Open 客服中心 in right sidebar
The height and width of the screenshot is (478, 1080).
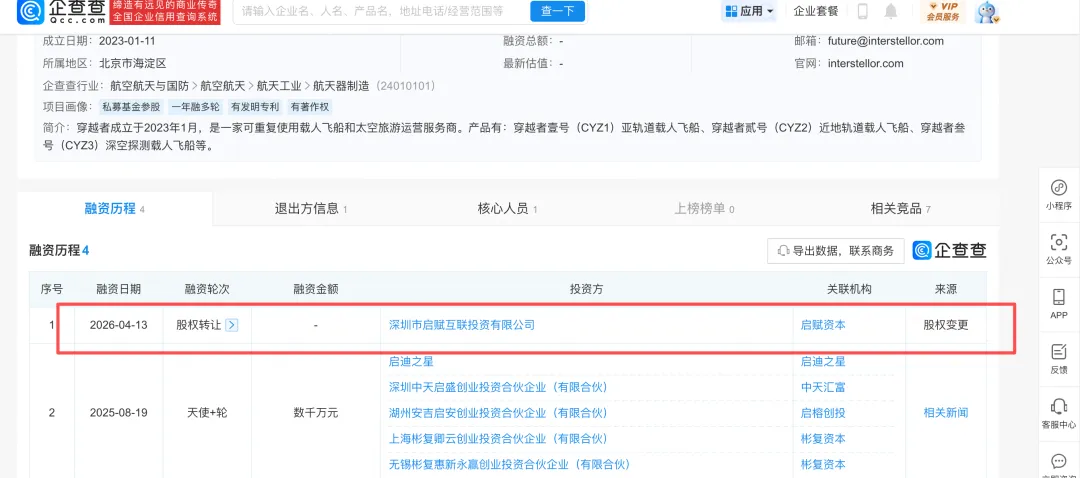coord(1058,413)
